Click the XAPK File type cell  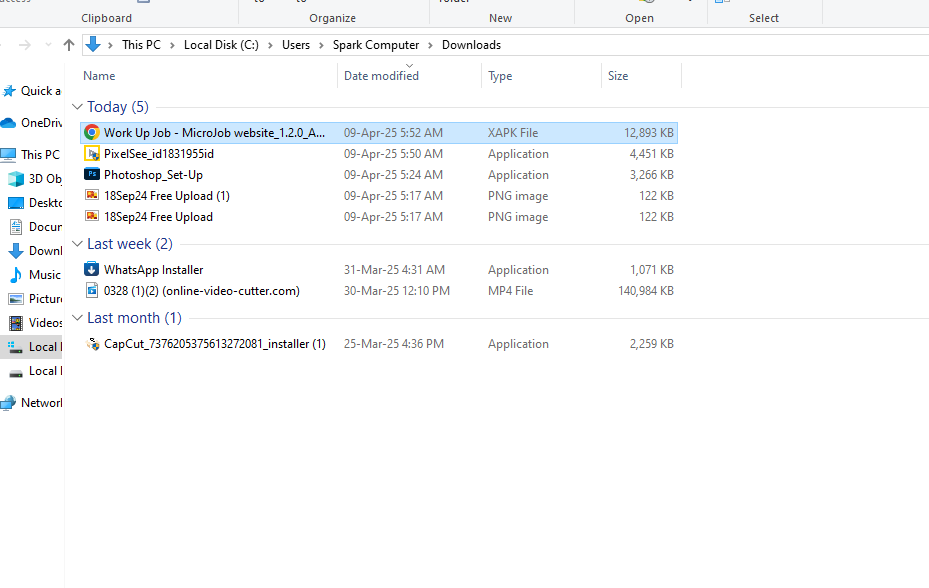coord(513,133)
